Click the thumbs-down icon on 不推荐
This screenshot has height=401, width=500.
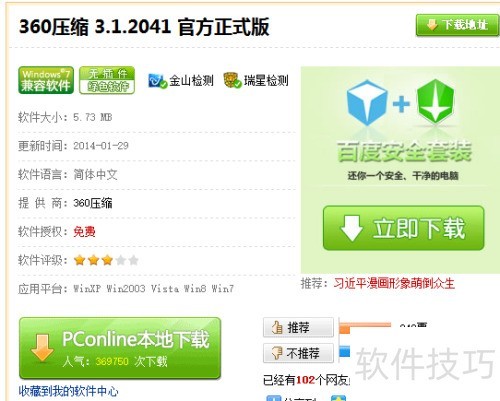[277, 353]
